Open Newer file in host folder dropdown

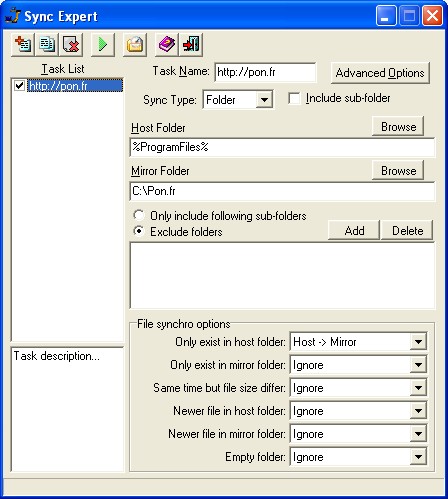click(x=418, y=411)
